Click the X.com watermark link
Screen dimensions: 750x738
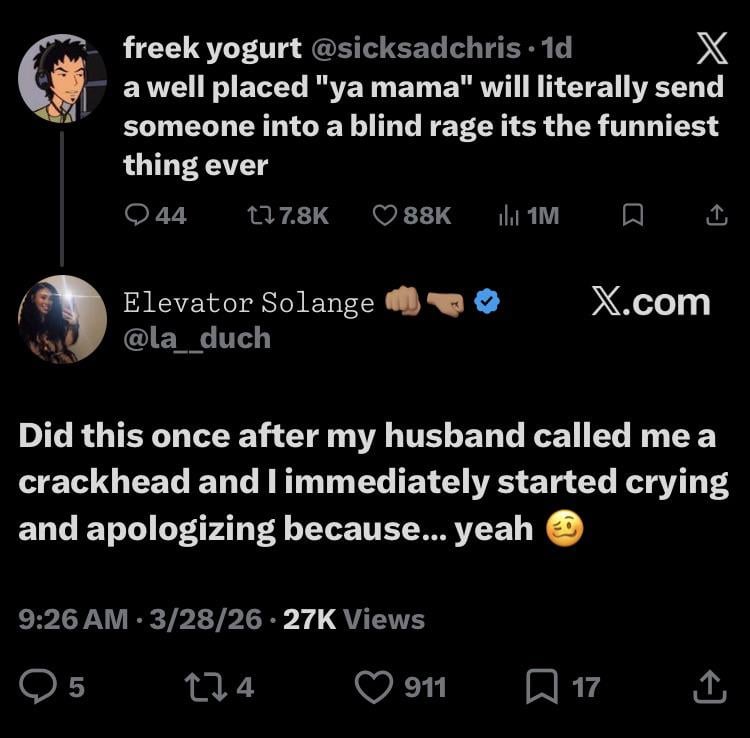[650, 302]
